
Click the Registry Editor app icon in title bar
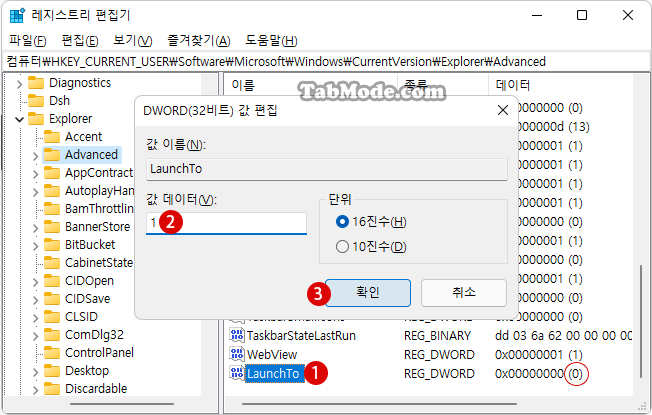coord(17,16)
